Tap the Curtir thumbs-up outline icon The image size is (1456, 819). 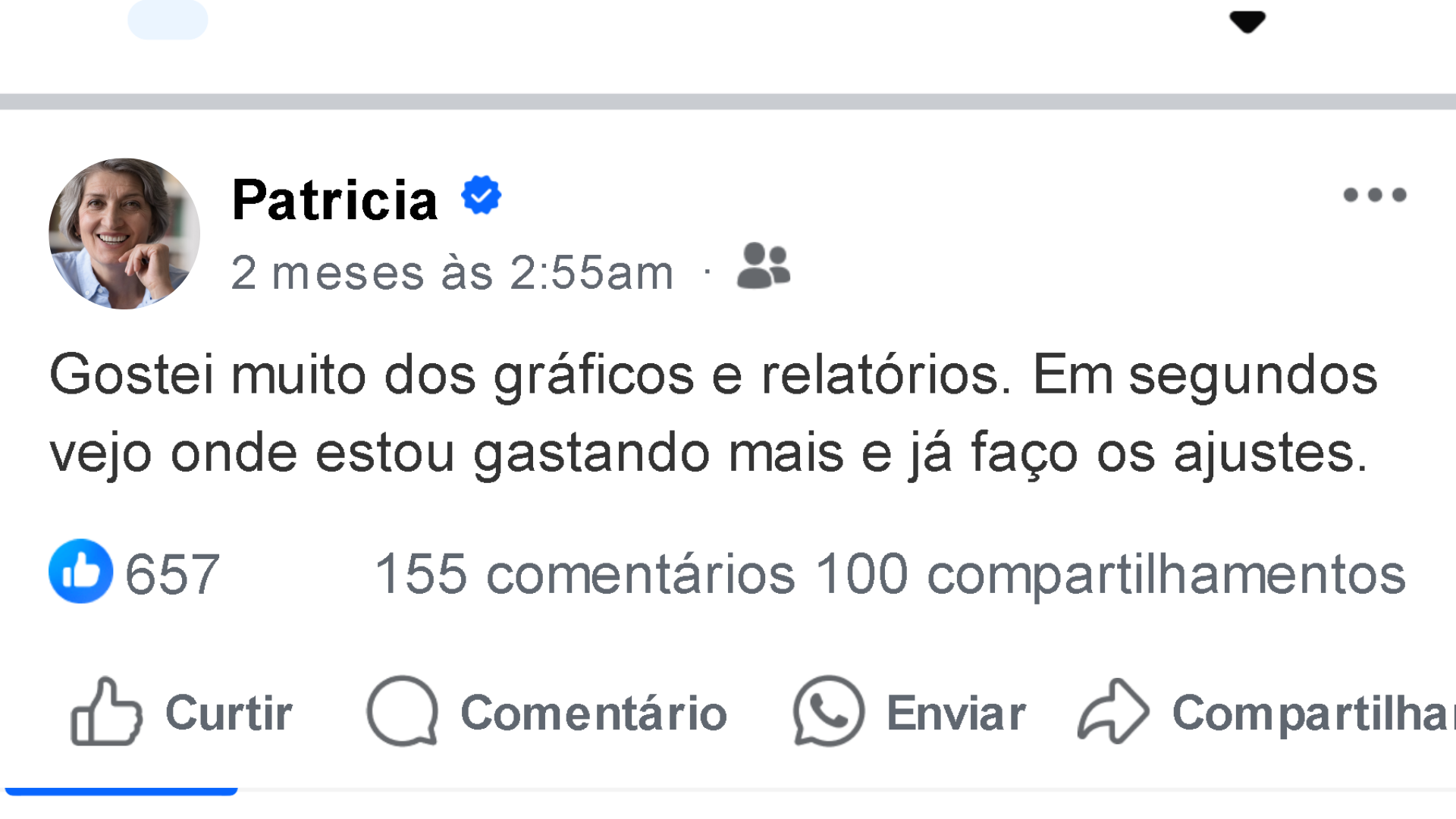point(106,712)
